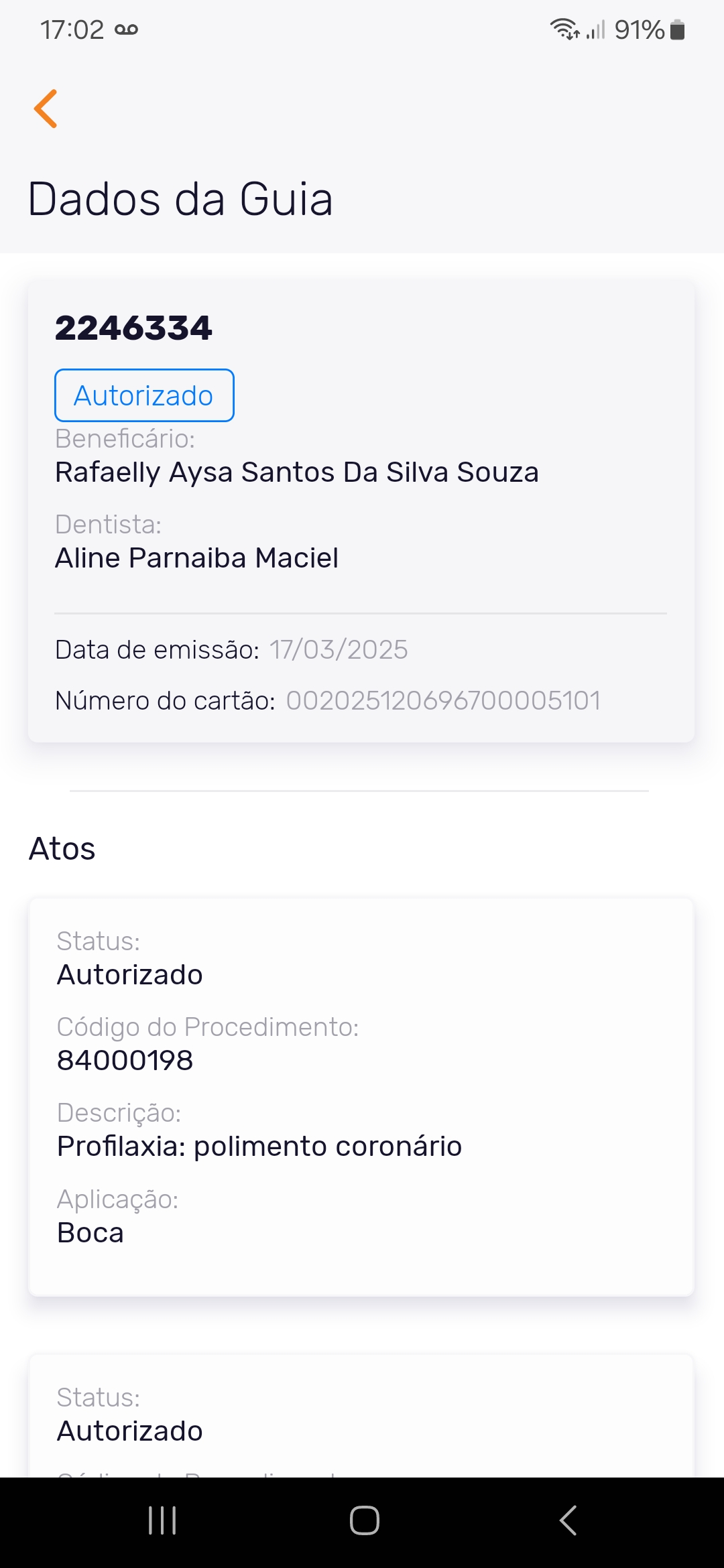724x1568 pixels.
Task: Tap the orange back arrow
Action: tap(46, 109)
